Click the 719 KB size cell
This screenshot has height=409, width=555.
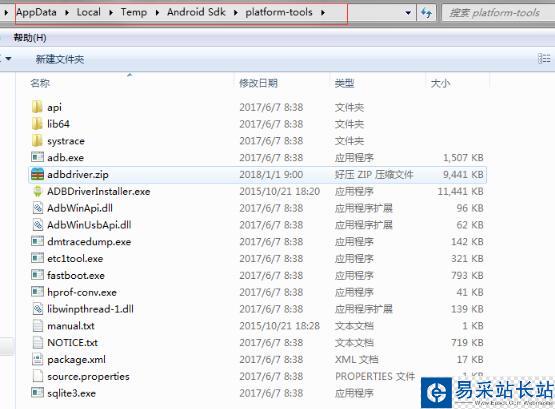467,342
